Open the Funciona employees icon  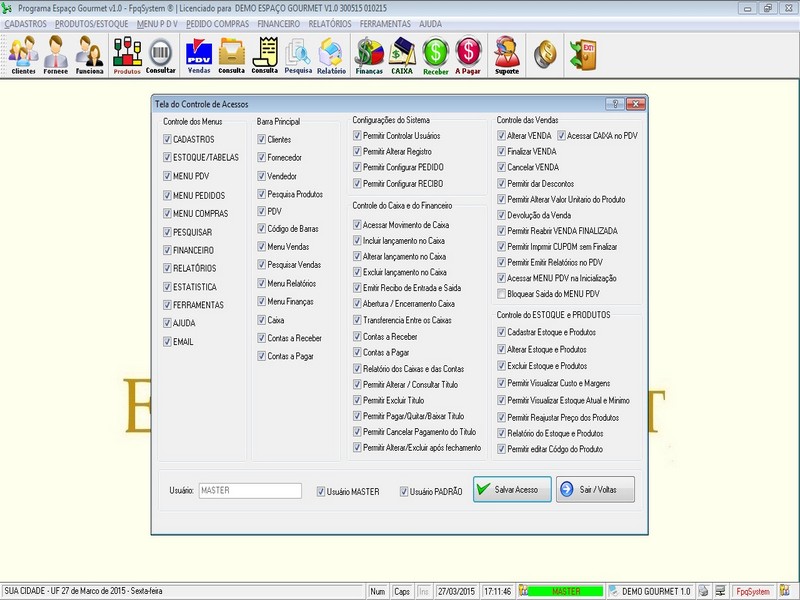[x=89, y=55]
